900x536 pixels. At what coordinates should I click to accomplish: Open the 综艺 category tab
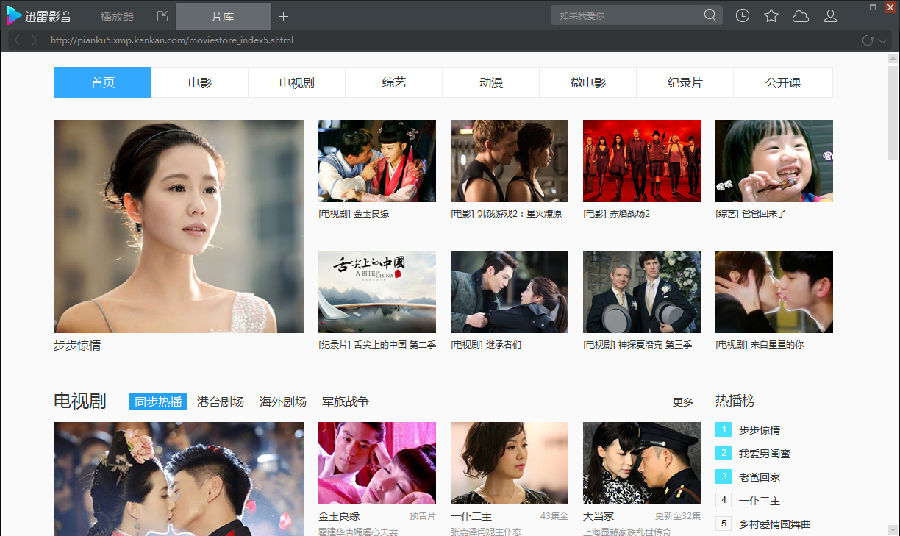(394, 83)
